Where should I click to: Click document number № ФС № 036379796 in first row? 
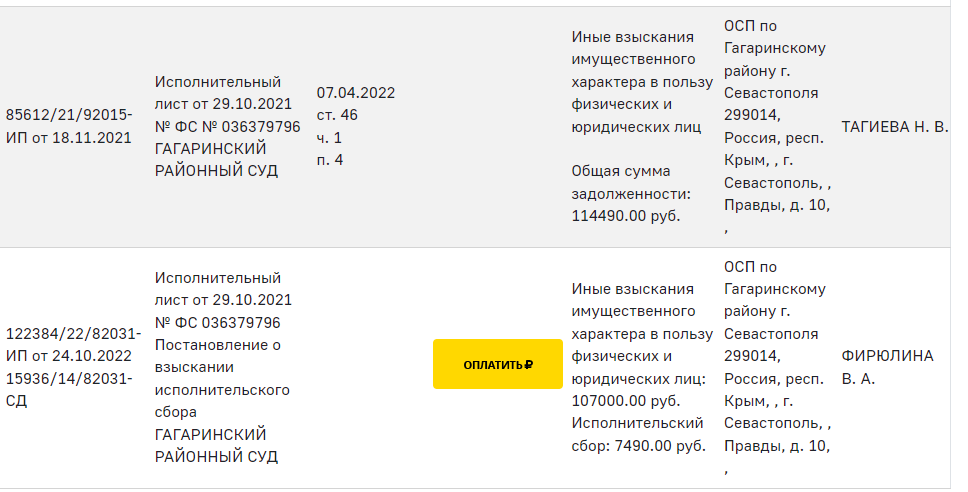click(227, 127)
